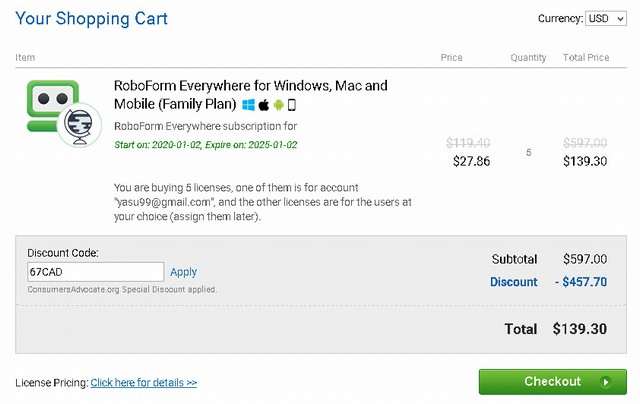Apply the discount code
Viewport: 640px width, 404px height.
click(184, 272)
